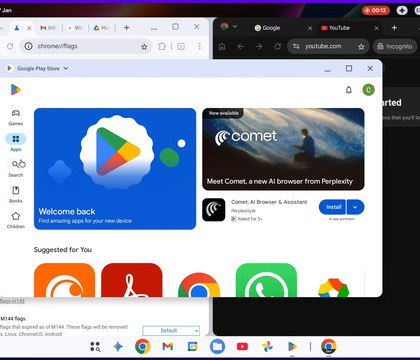The width and height of the screenshot is (420, 360).
Task: Add new tab in Incognito window
Action: (x=394, y=28)
